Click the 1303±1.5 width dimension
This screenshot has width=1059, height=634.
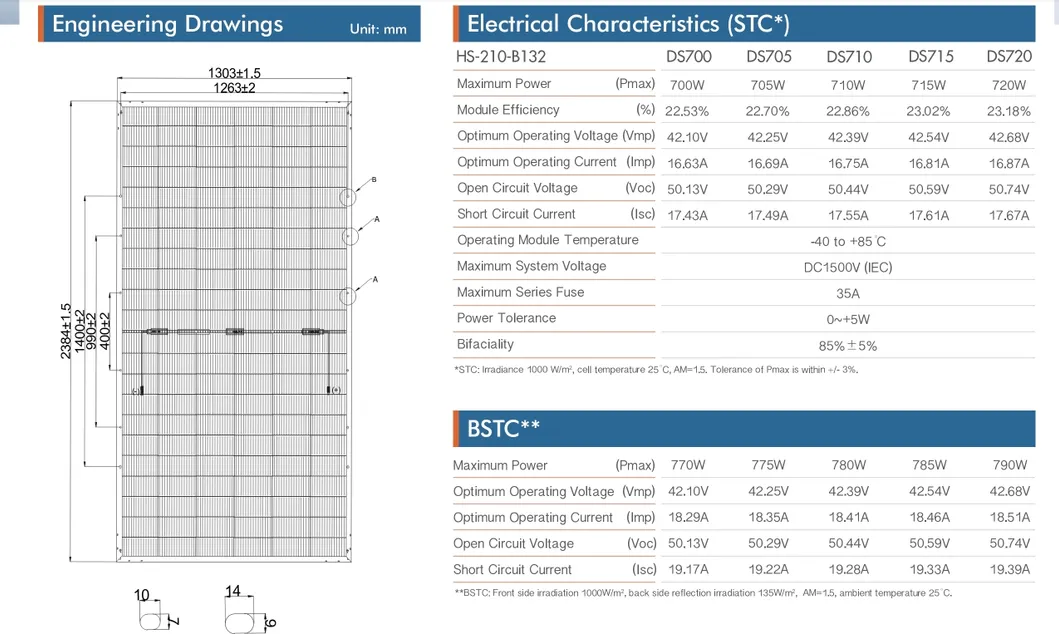tap(234, 73)
